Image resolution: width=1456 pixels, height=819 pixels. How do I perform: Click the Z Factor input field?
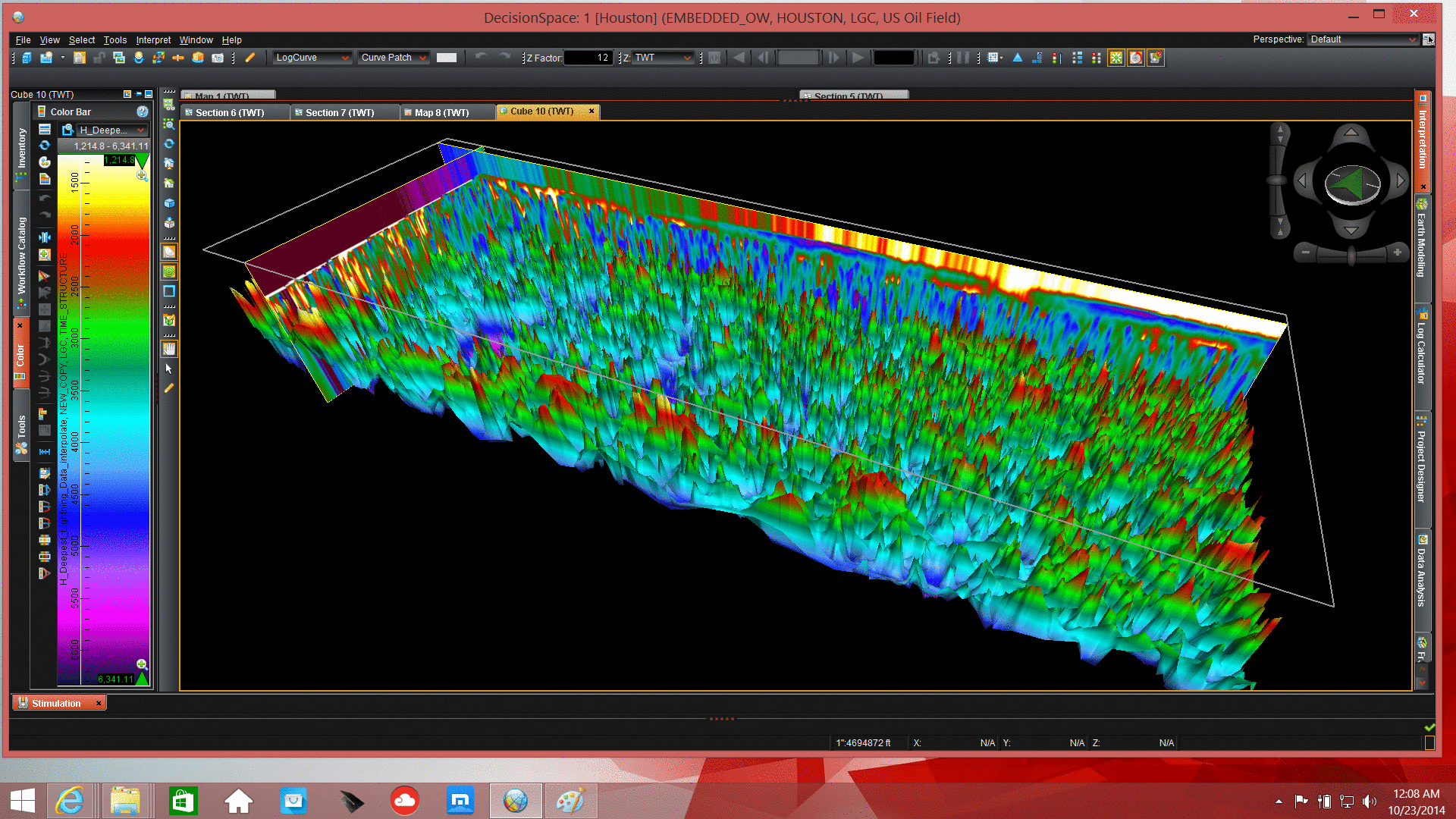pyautogui.click(x=588, y=58)
